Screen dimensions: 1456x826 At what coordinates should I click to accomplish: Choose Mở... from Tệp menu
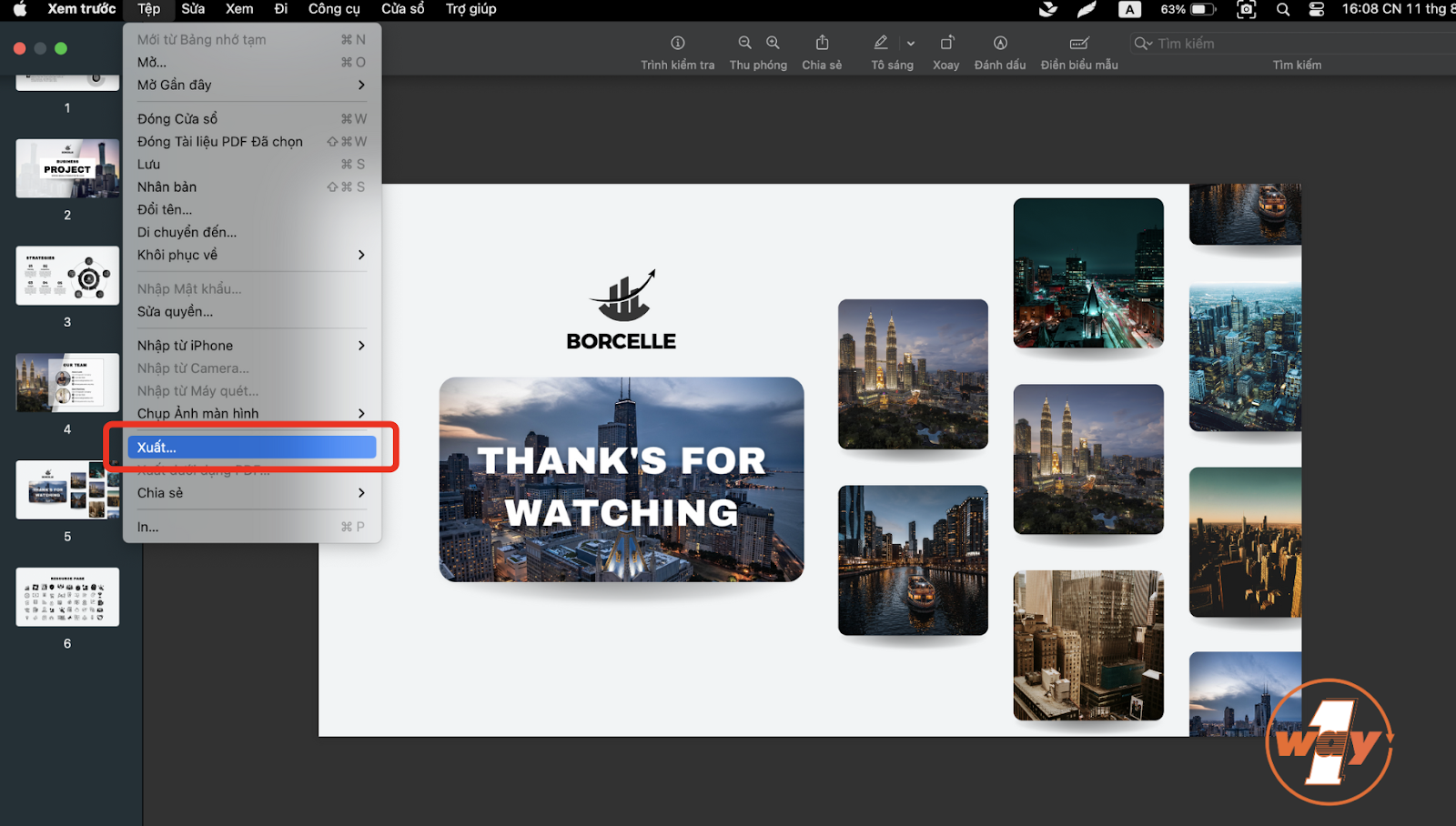tap(252, 62)
